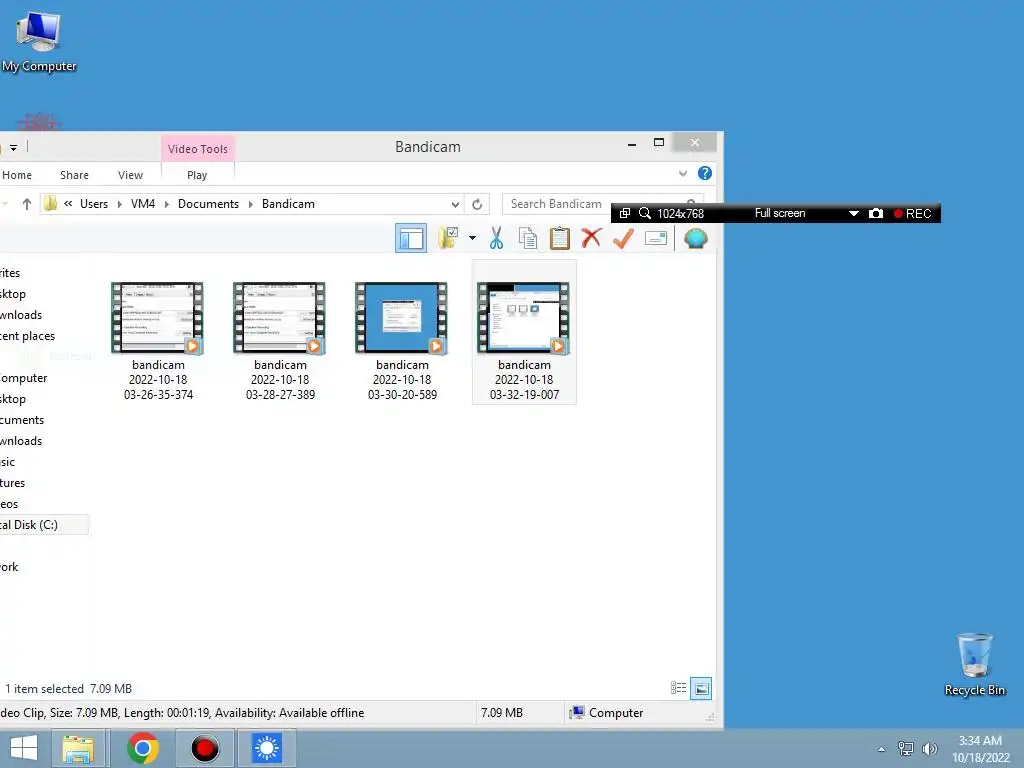Click the Up one level arrow
This screenshot has width=1024, height=768.
click(x=27, y=204)
